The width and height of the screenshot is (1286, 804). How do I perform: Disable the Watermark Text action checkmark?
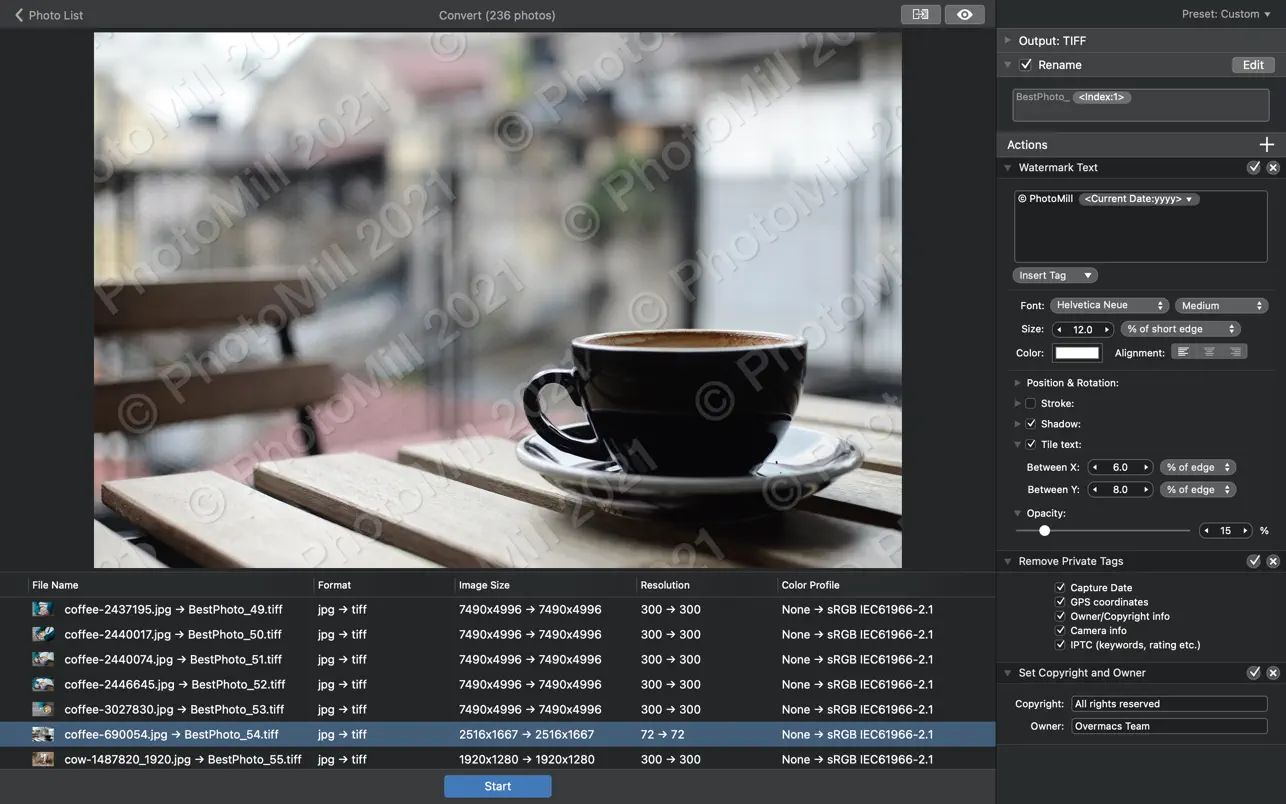point(1253,168)
